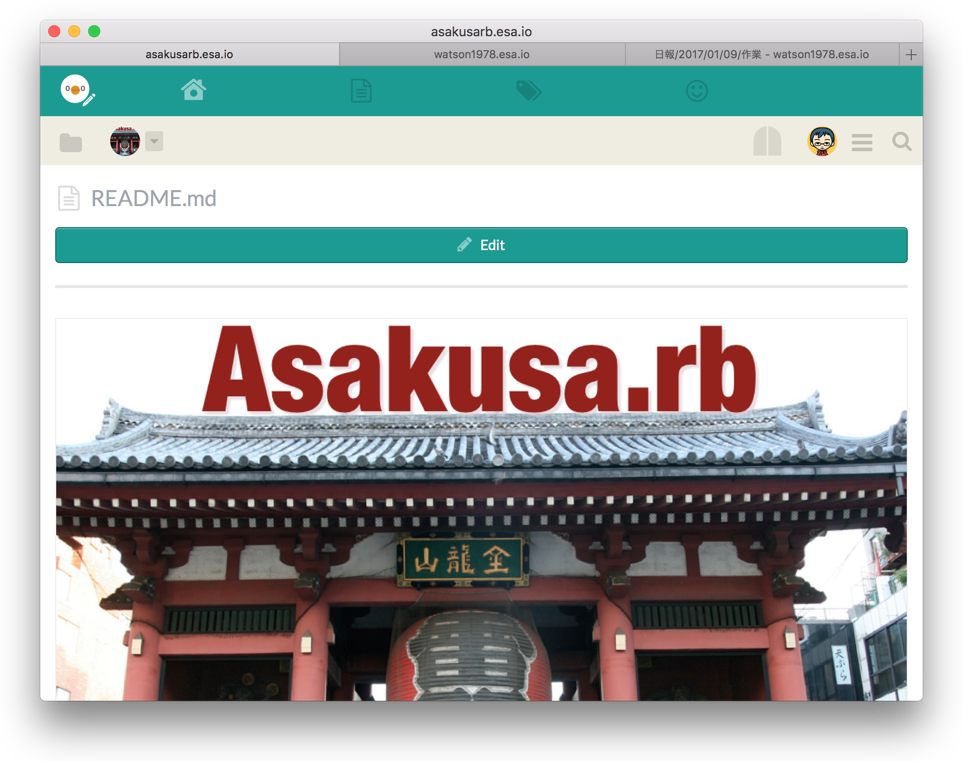Open the user profile avatar with glasses
Image resolution: width=963 pixels, height=761 pixels.
tap(822, 141)
